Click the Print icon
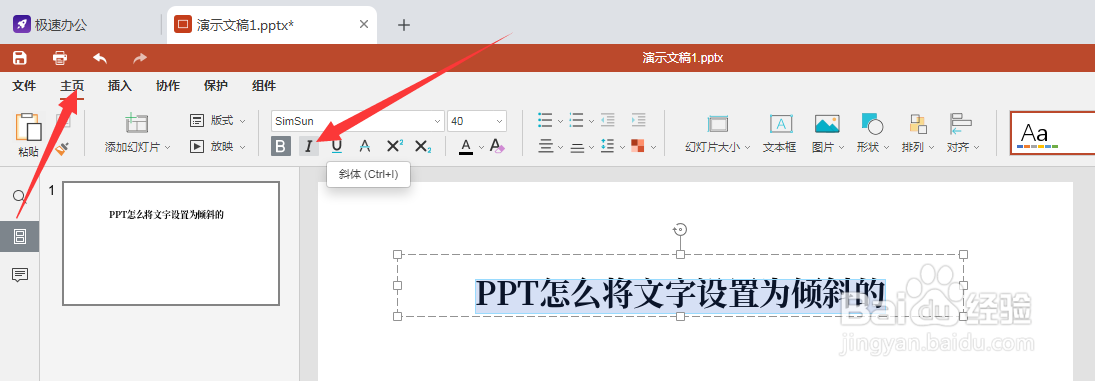 tap(61, 58)
